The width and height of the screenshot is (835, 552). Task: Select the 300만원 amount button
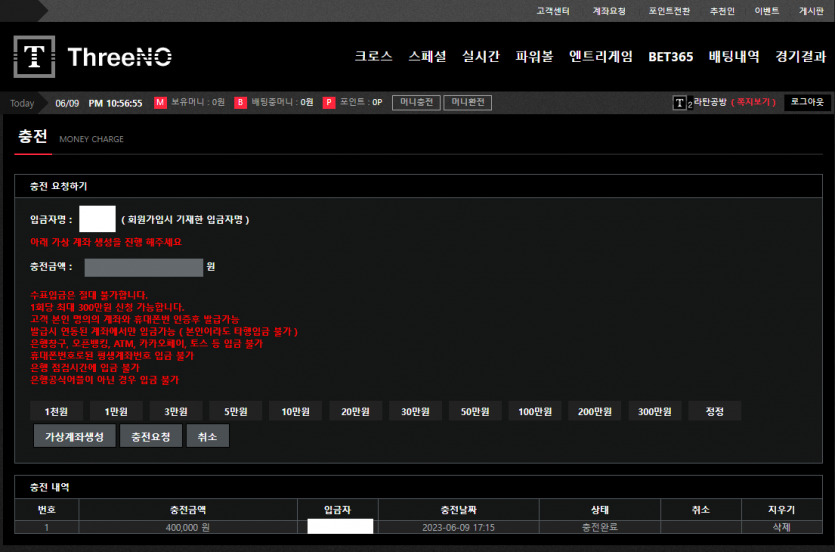[x=655, y=411]
